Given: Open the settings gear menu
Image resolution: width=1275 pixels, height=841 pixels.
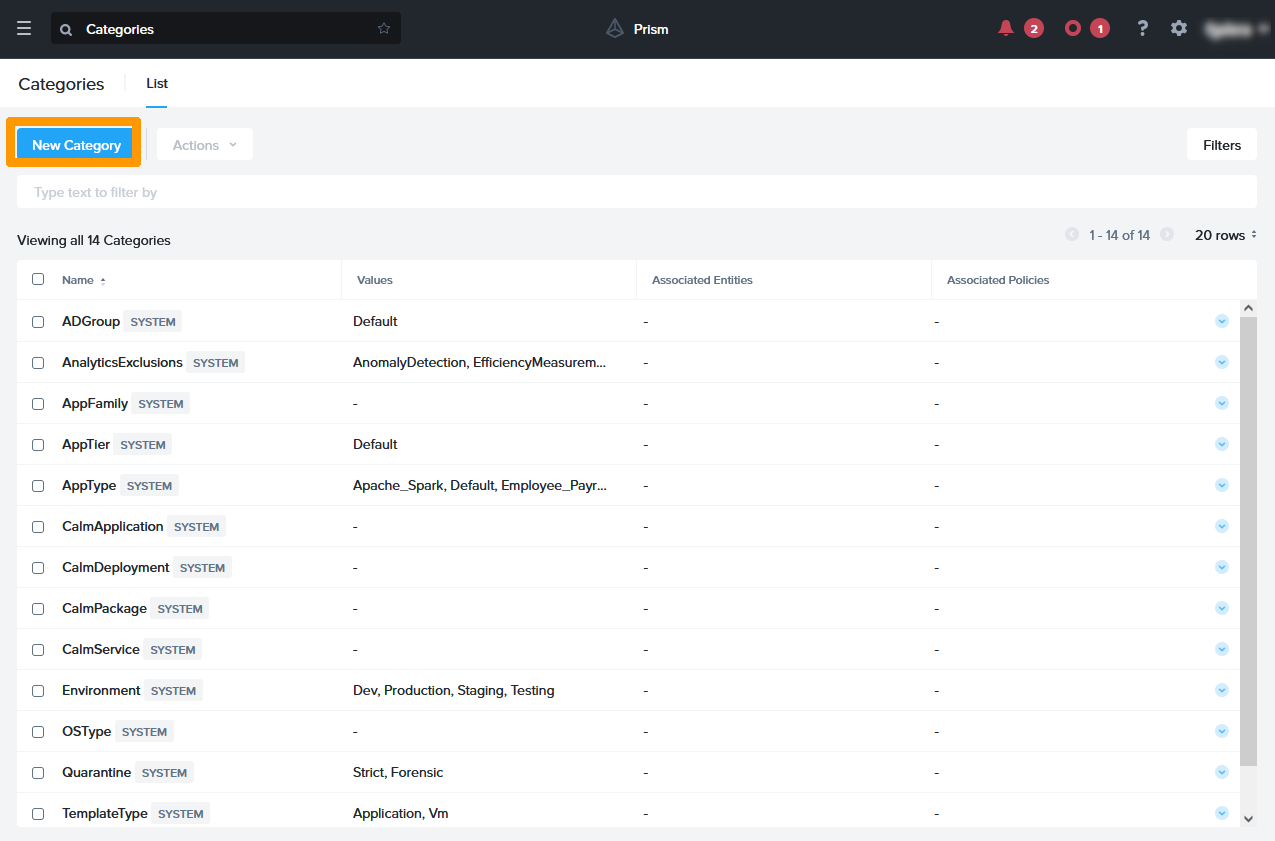Looking at the screenshot, I should (x=1179, y=28).
